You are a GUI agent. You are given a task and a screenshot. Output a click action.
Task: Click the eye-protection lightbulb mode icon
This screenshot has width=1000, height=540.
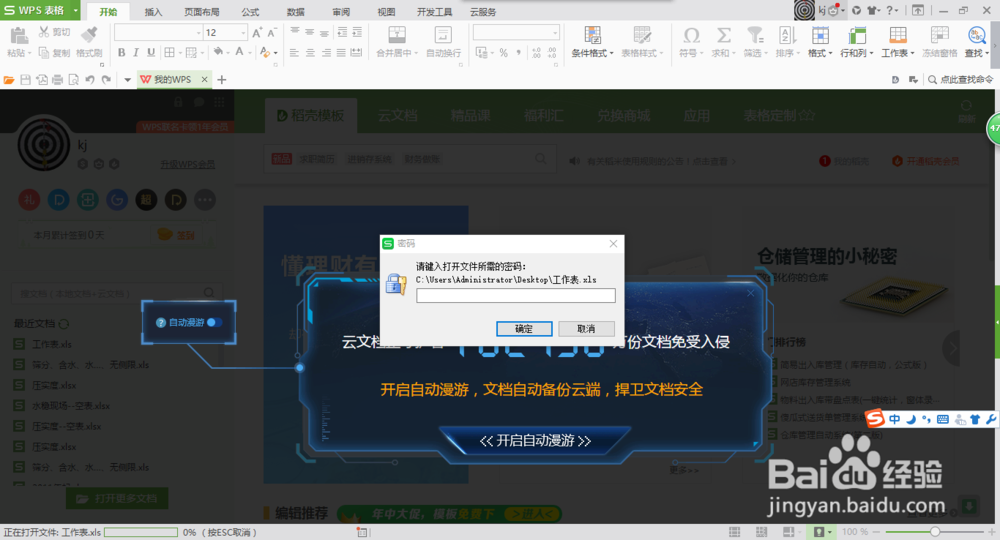point(819,532)
